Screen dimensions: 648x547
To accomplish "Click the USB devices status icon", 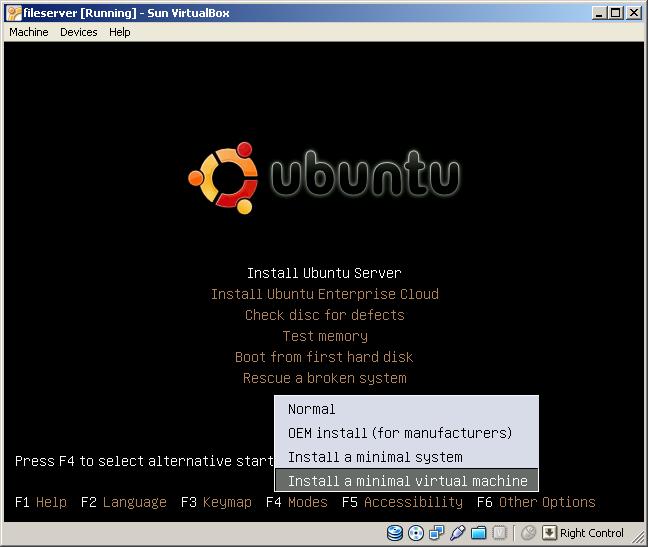I will tap(457, 533).
